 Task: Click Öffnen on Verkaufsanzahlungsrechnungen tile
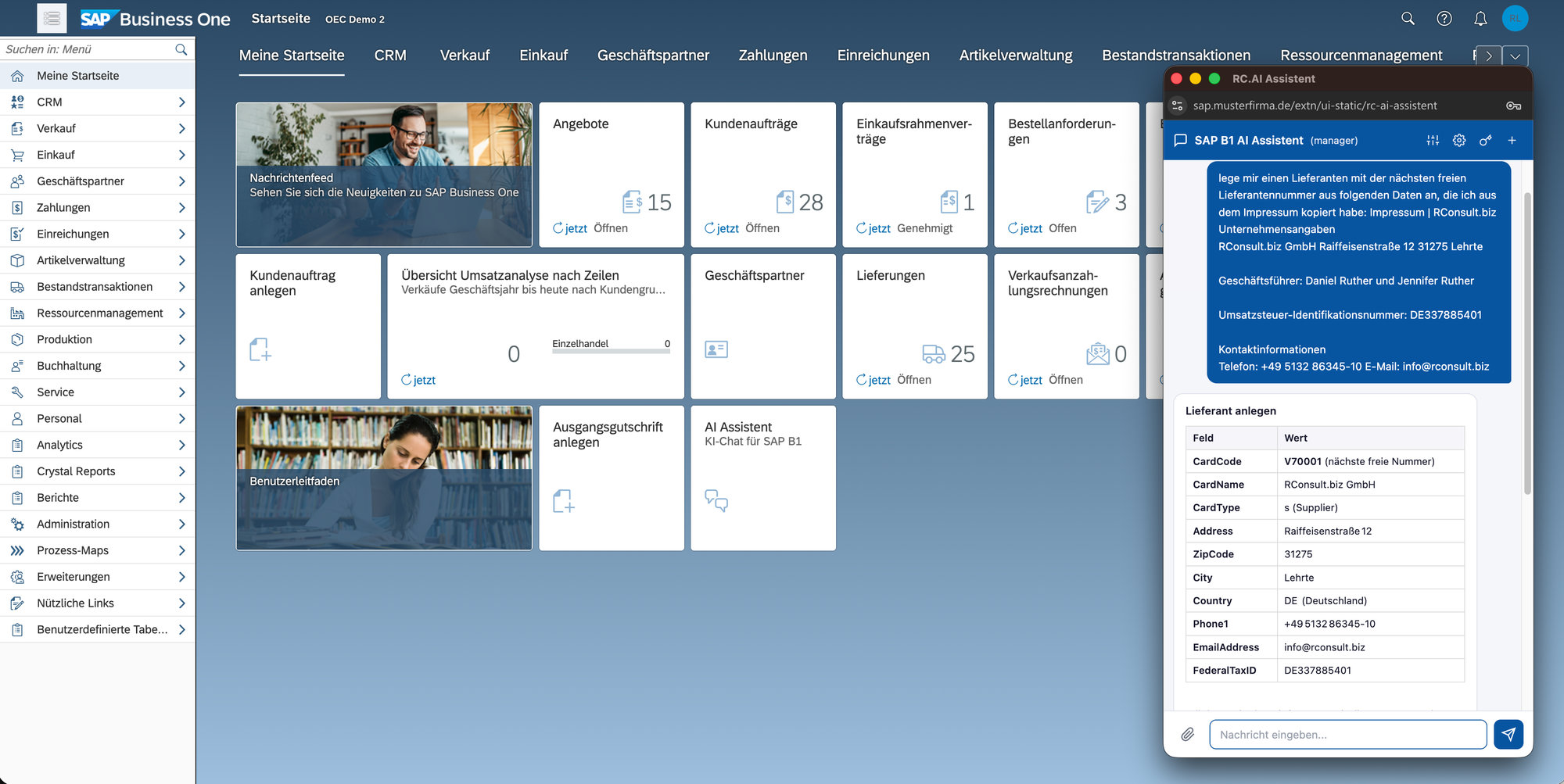(1066, 380)
